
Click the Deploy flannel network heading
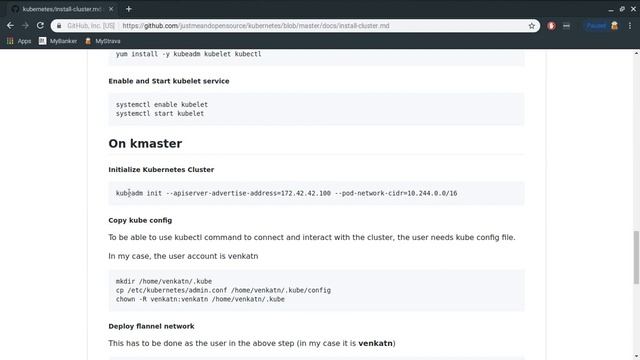(x=151, y=326)
